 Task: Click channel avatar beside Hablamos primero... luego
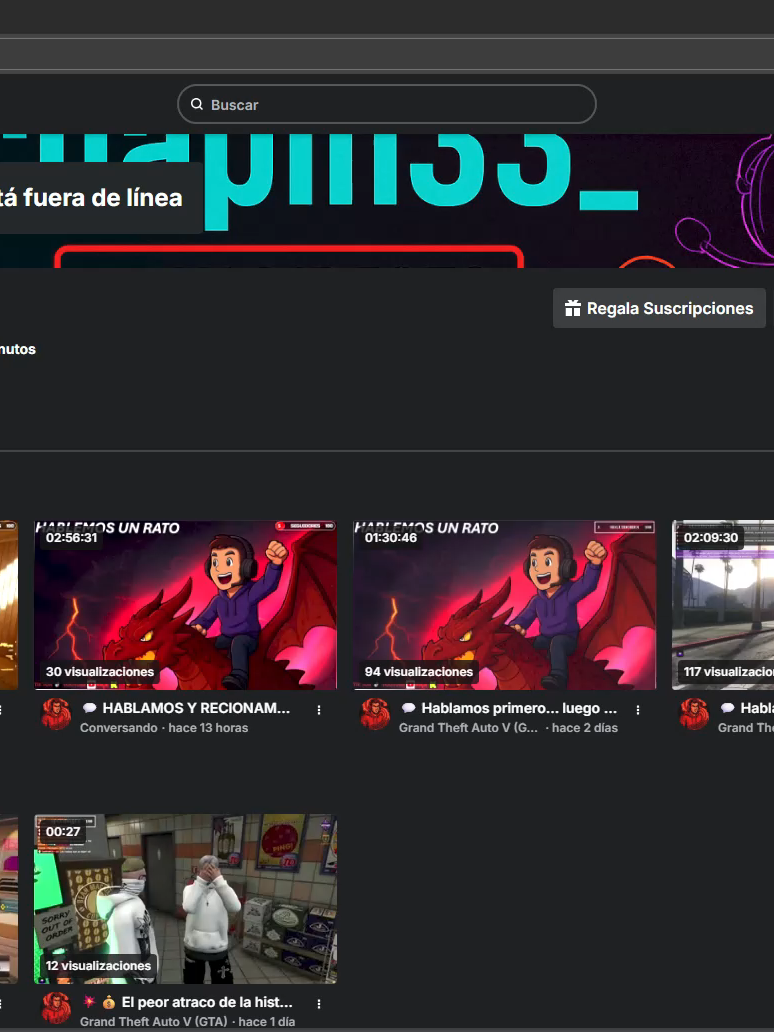pos(375,715)
